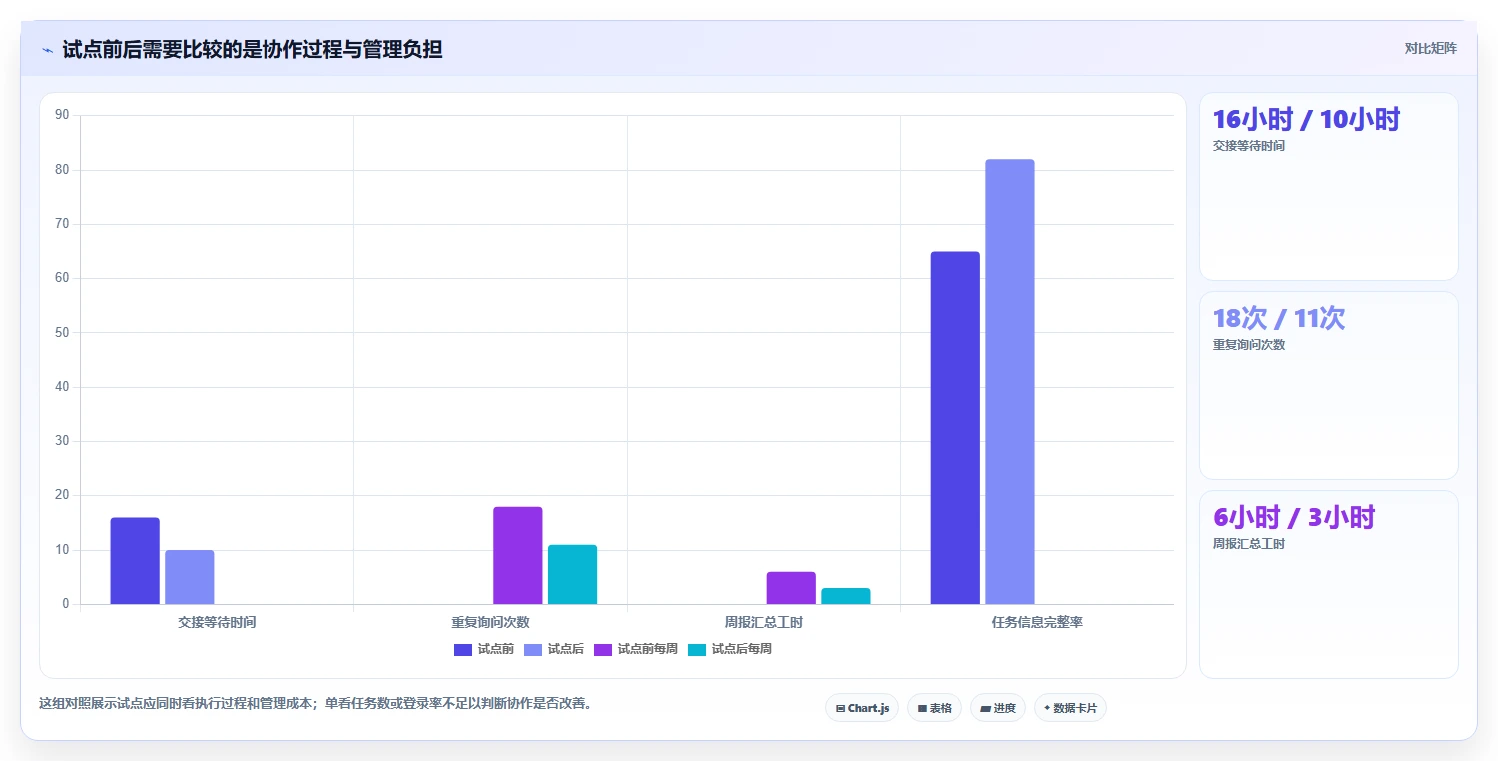The width and height of the screenshot is (1498, 761).
Task: Click the 周报汇总工时 card caption
Action: coord(1248,544)
